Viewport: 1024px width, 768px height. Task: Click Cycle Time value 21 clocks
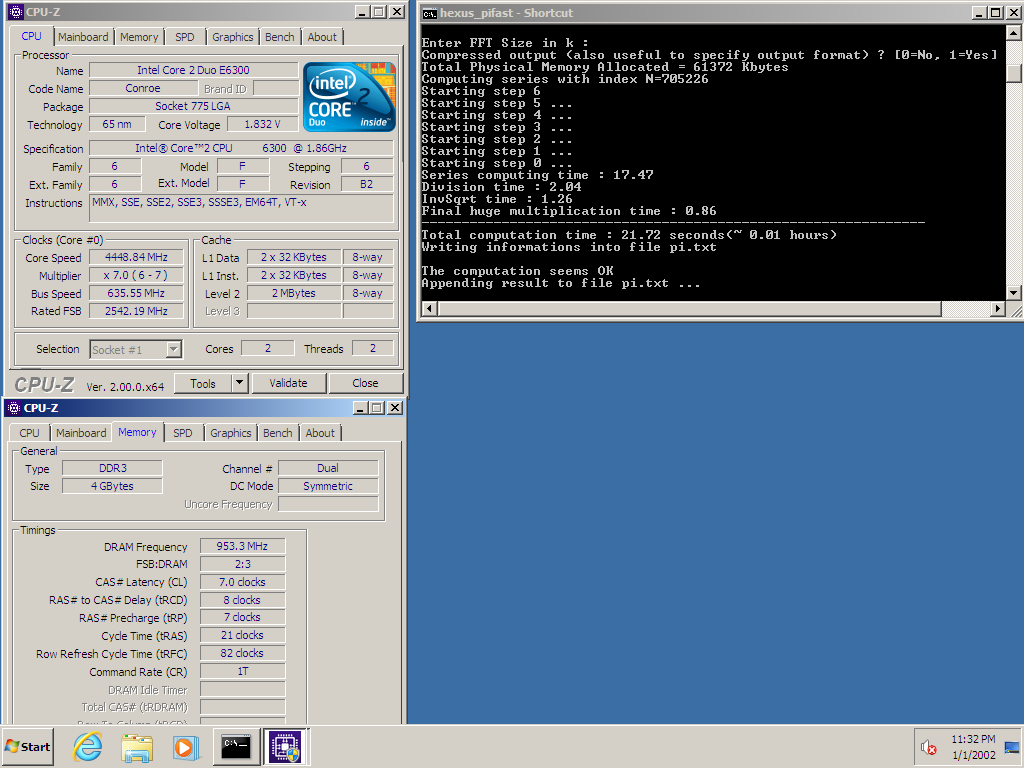click(242, 635)
